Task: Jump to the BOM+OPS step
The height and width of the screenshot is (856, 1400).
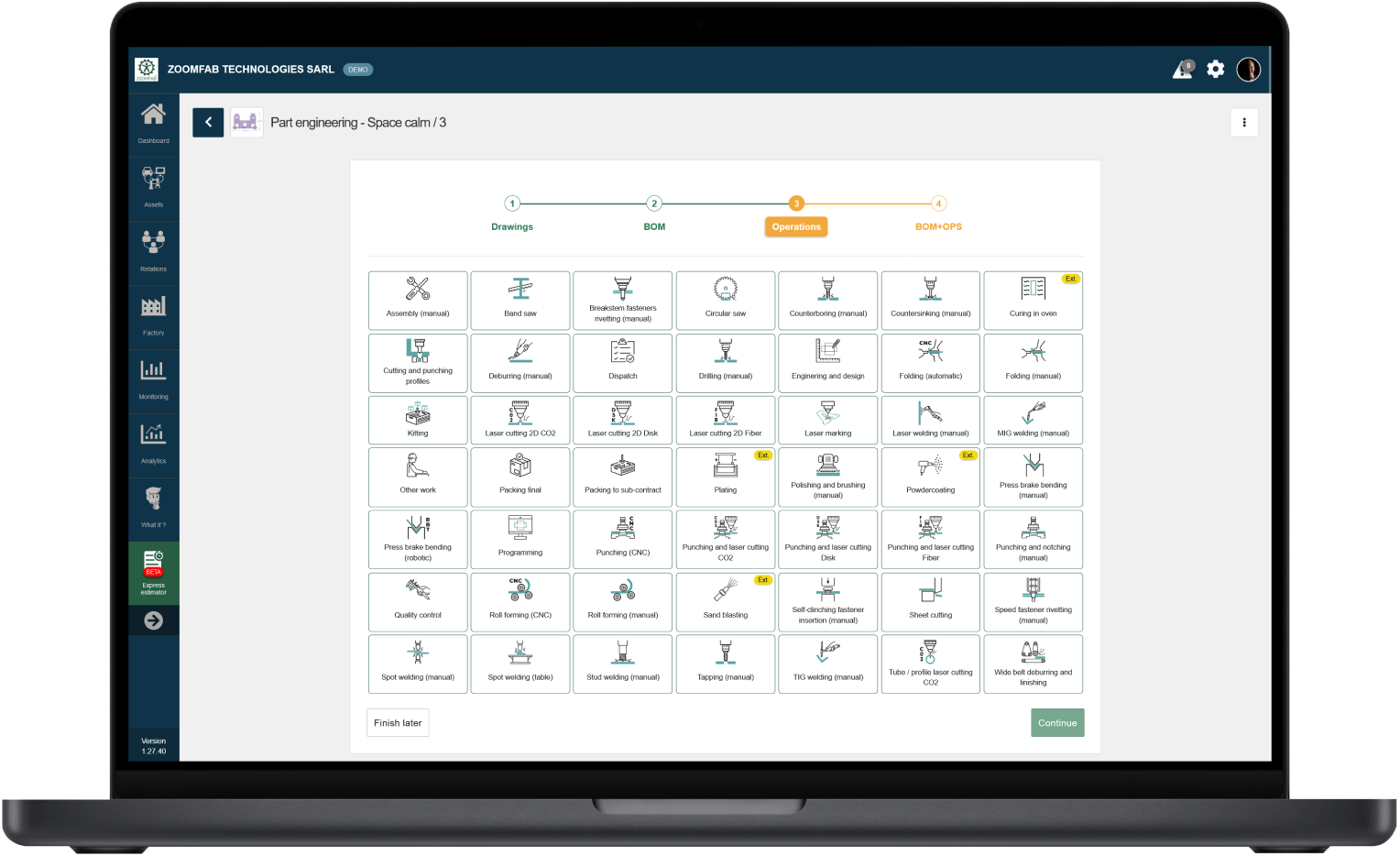Action: click(938, 213)
